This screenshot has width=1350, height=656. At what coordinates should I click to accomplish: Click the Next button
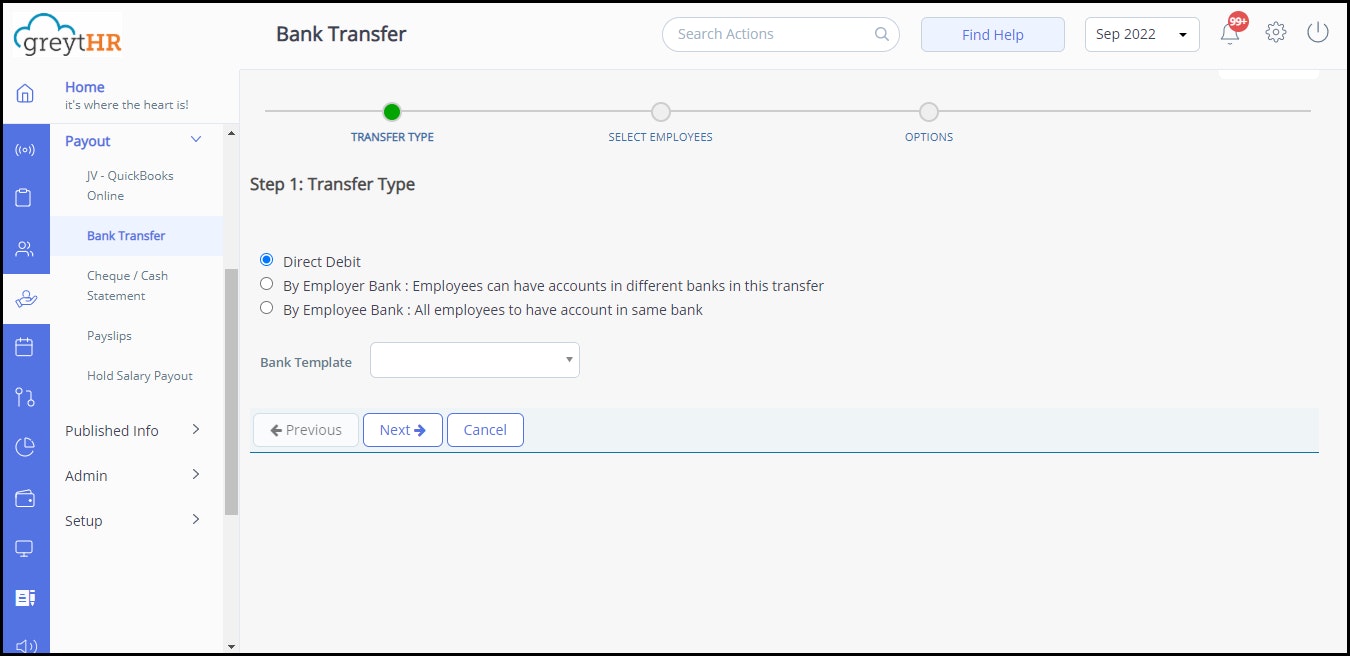click(403, 430)
